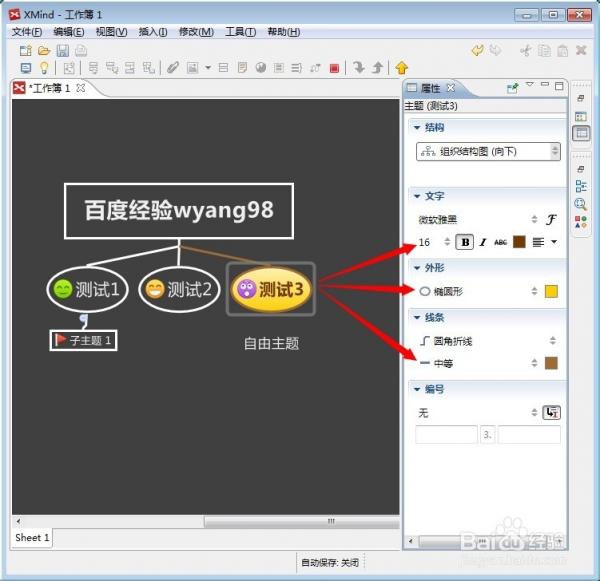600x581 pixels.
Task: Open a file with the folder icon
Action: (x=44, y=51)
